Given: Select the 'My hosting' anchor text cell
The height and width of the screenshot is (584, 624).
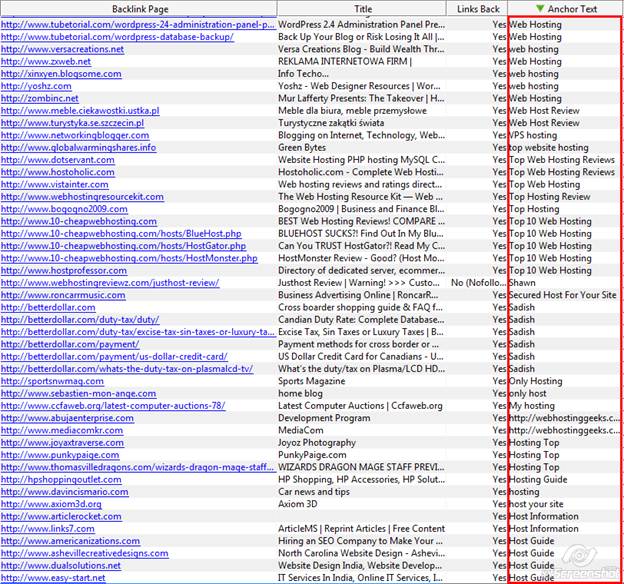Looking at the screenshot, I should (x=532, y=406).
